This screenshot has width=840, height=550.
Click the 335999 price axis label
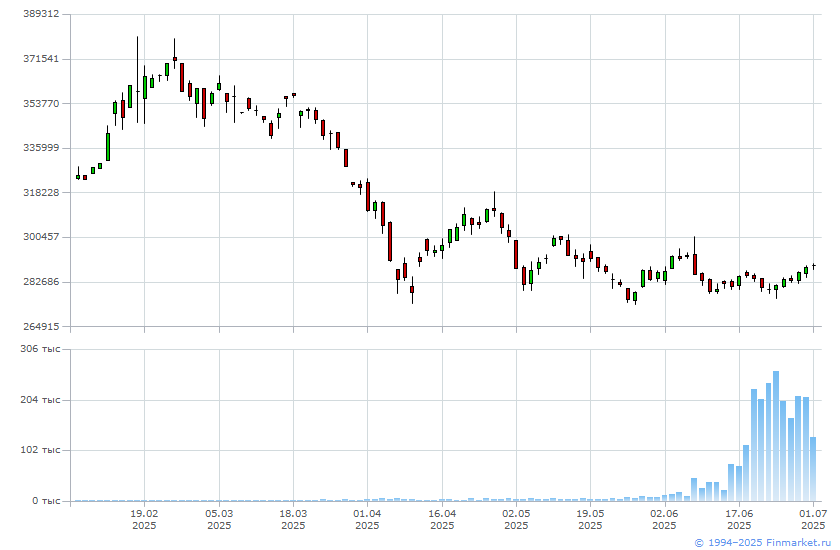pyautogui.click(x=41, y=148)
